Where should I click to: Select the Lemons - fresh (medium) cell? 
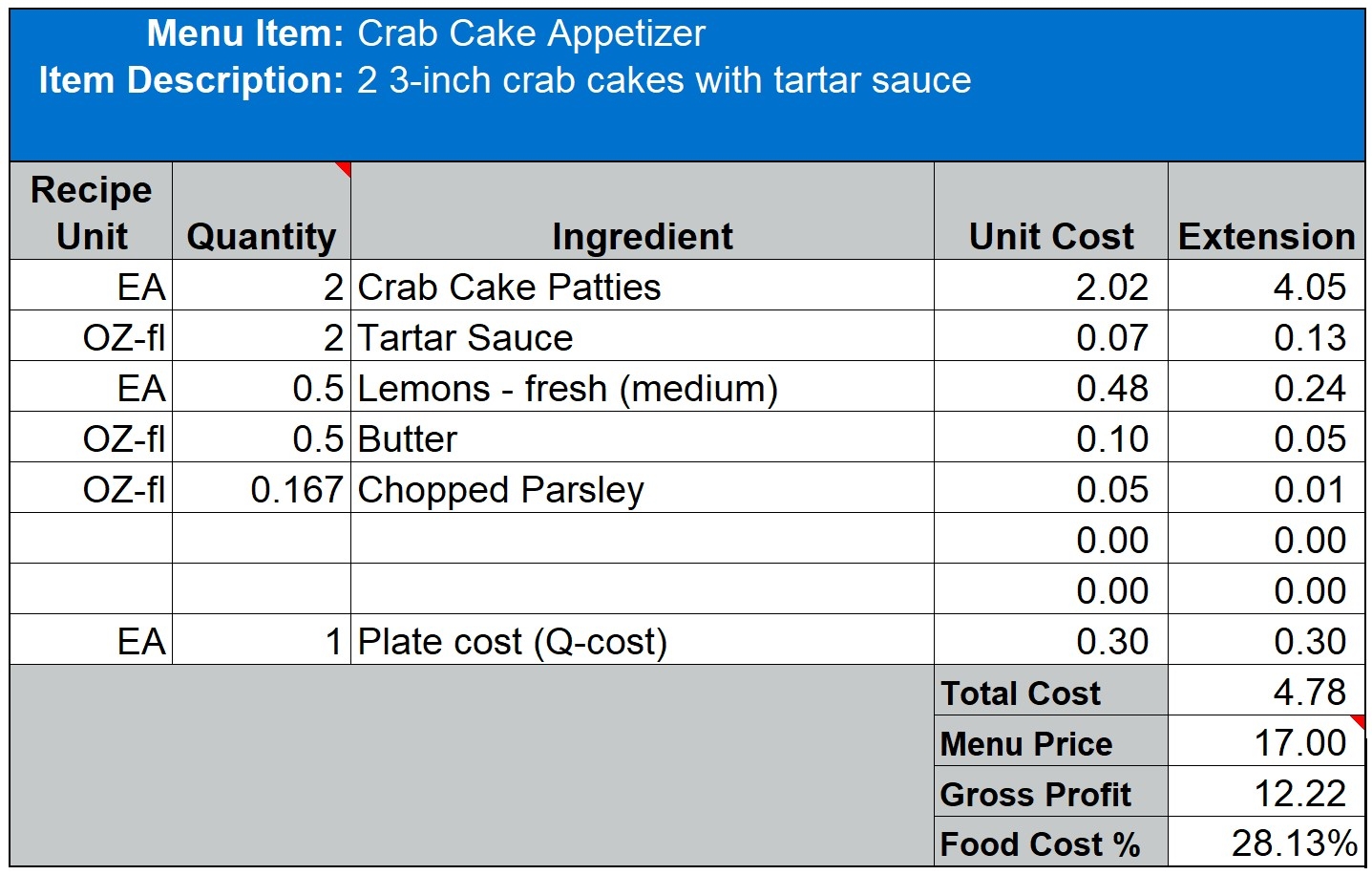pos(567,389)
